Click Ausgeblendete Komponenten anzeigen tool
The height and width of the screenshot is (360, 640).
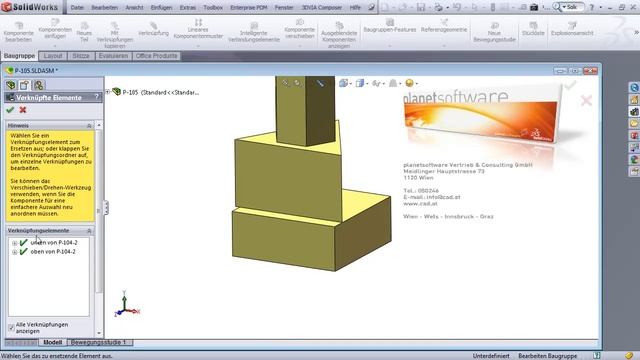339,36
